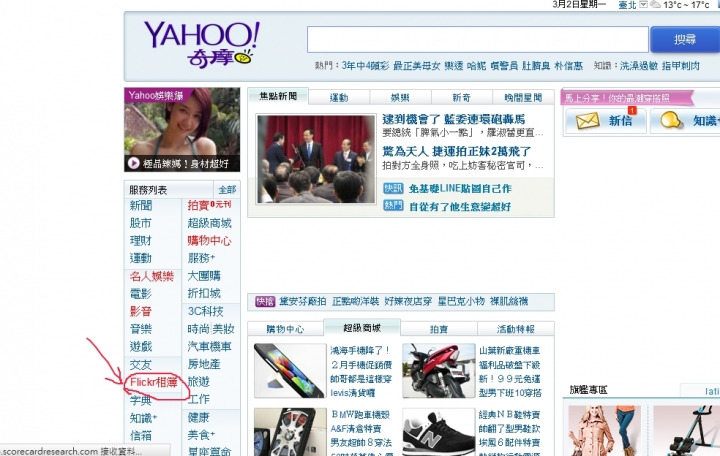Image resolution: width=720 pixels, height=456 pixels.
Task: Switch to the 新奇 news tab
Action: 461,97
